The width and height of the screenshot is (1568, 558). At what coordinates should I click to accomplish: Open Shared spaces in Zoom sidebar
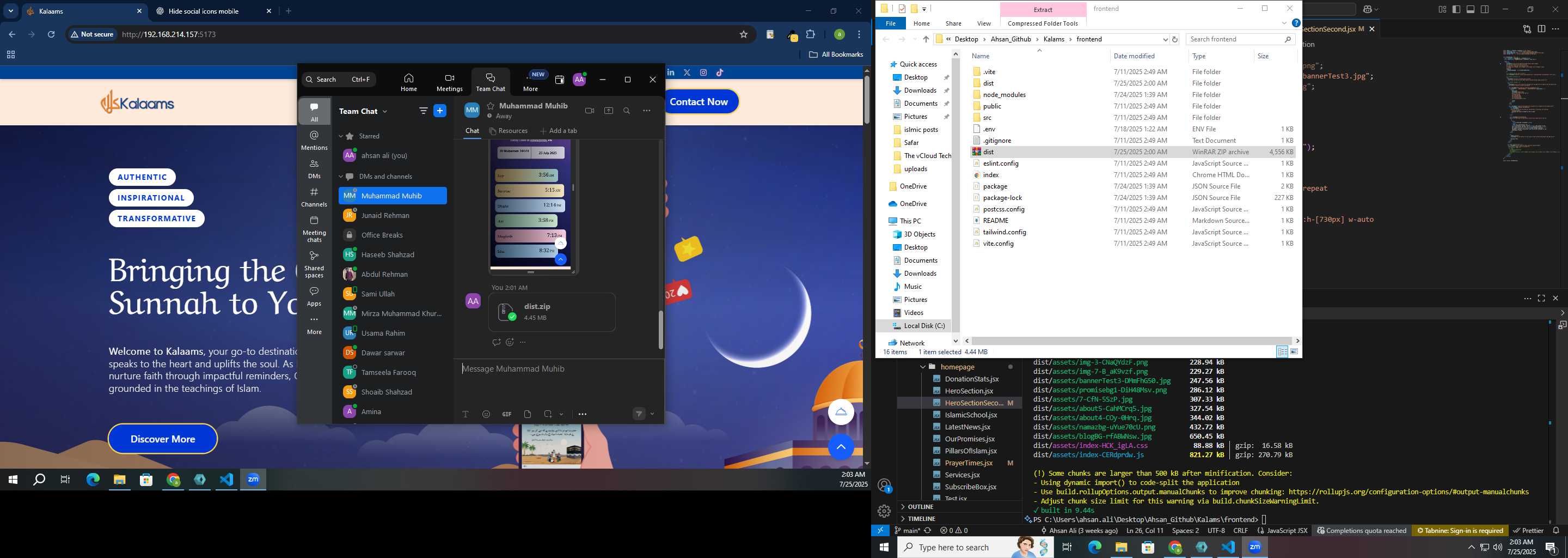pyautogui.click(x=314, y=264)
